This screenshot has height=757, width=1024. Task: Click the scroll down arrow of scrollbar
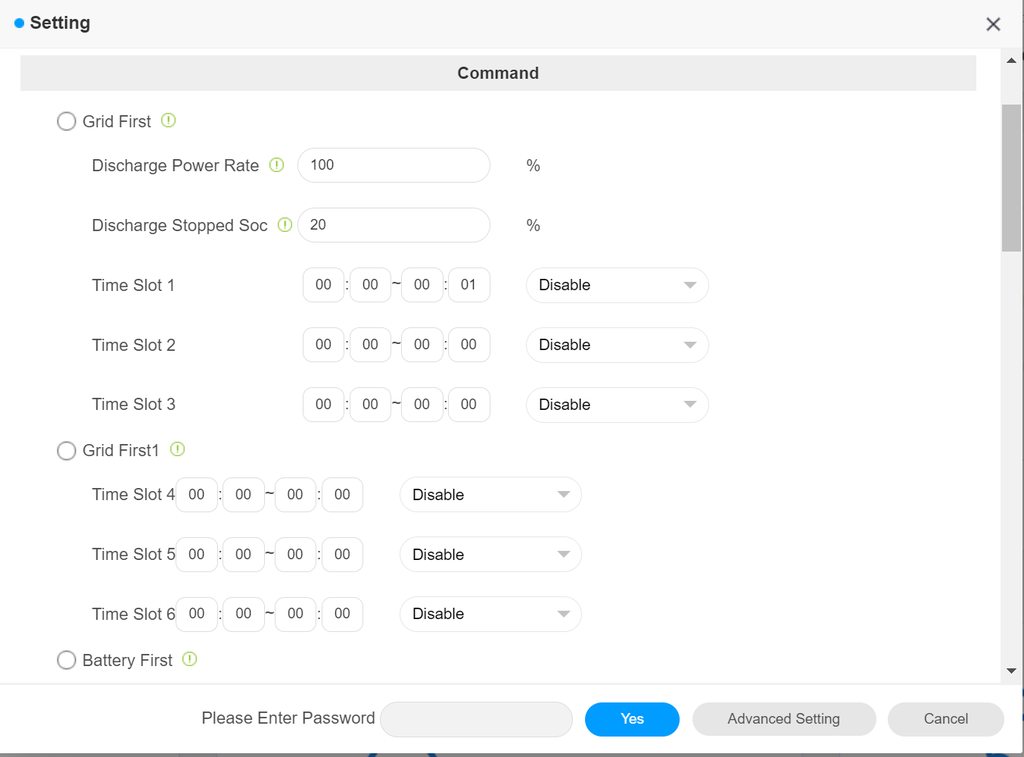[x=1011, y=670]
